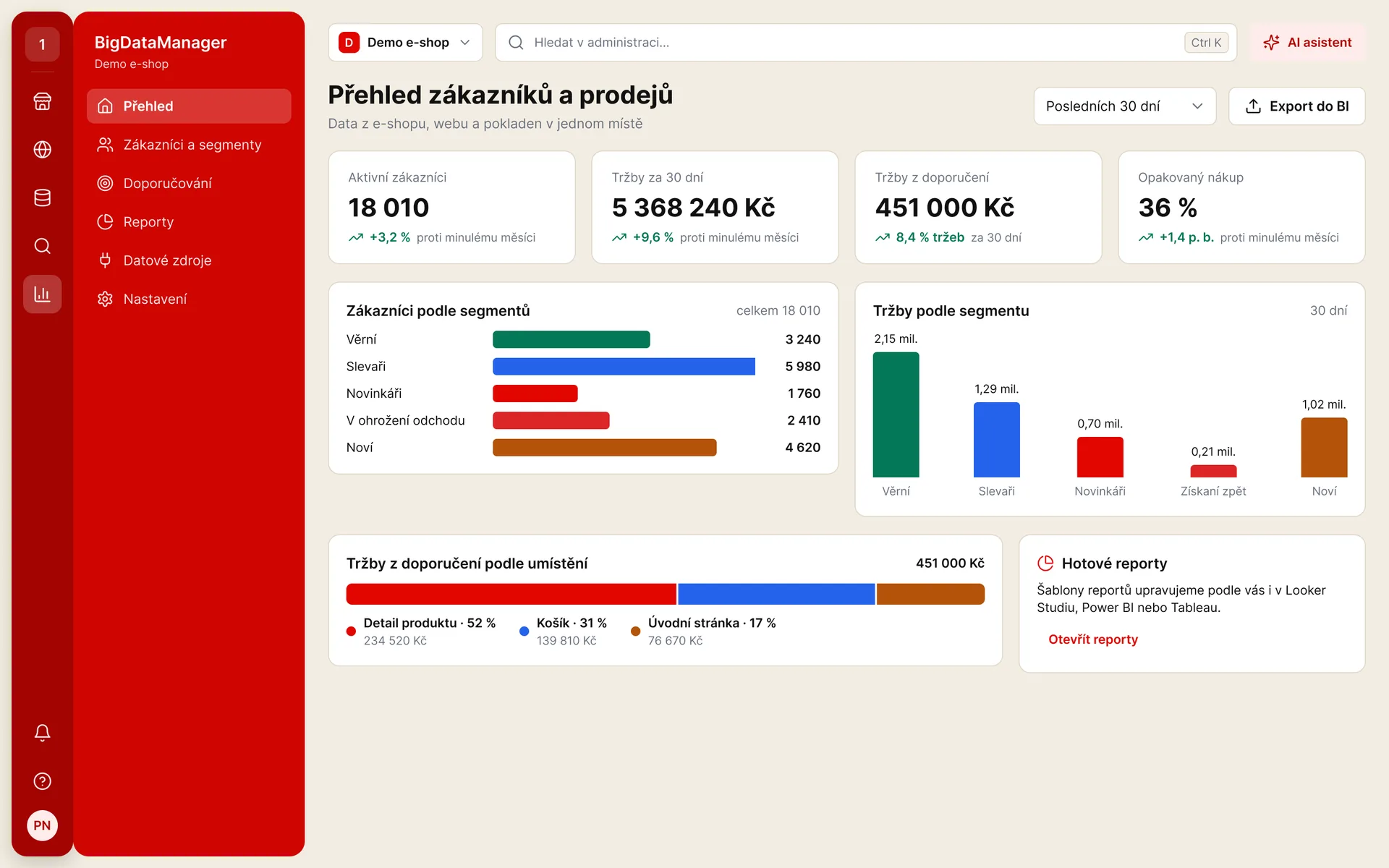Click the BigDataManager brand title

tap(161, 43)
